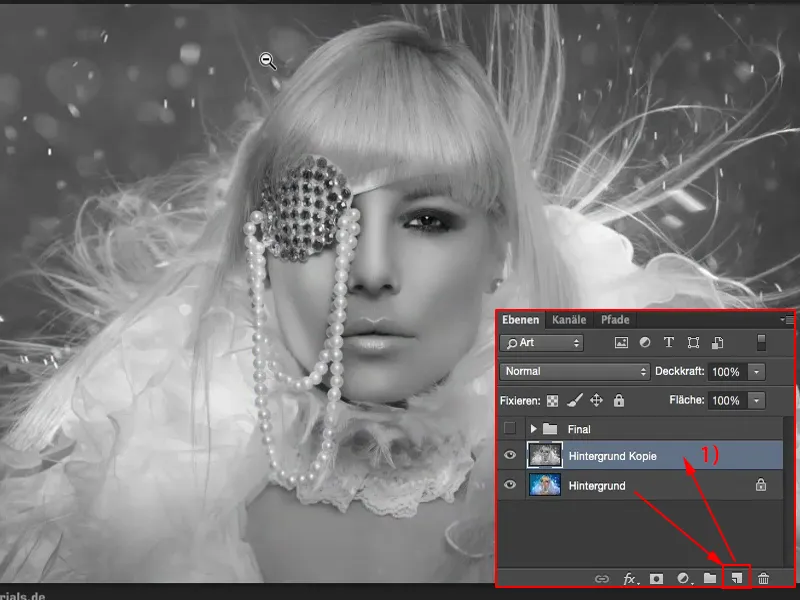800x600 pixels.
Task: Open the layers panel flyout menu
Action: (788, 319)
